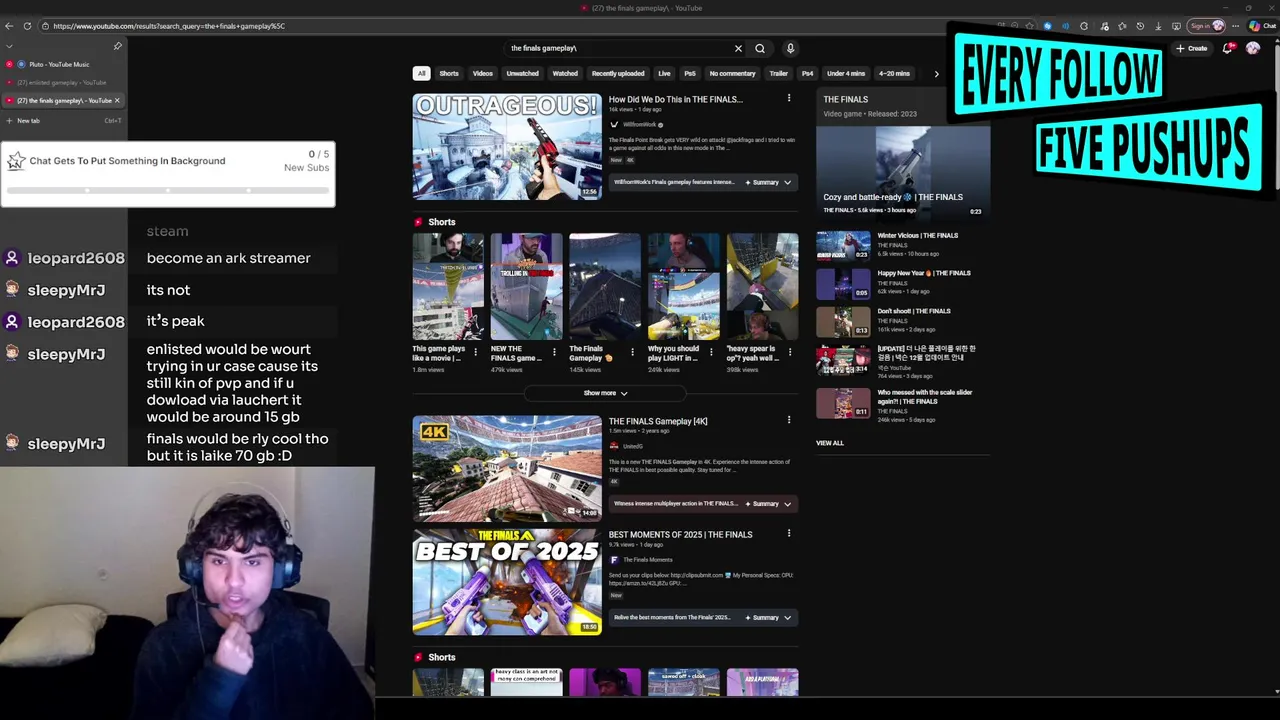The width and height of the screenshot is (1280, 720).
Task: Select No commentary filter chip
Action: (733, 73)
